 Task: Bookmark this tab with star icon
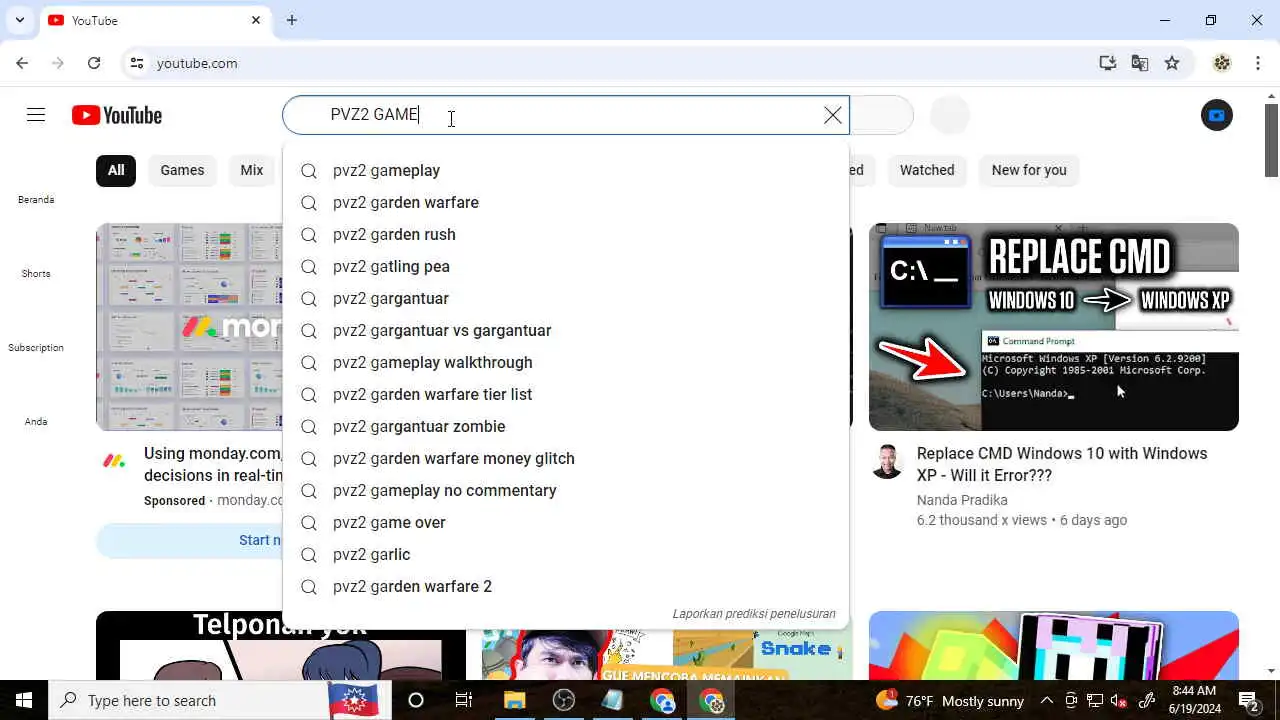[1172, 63]
